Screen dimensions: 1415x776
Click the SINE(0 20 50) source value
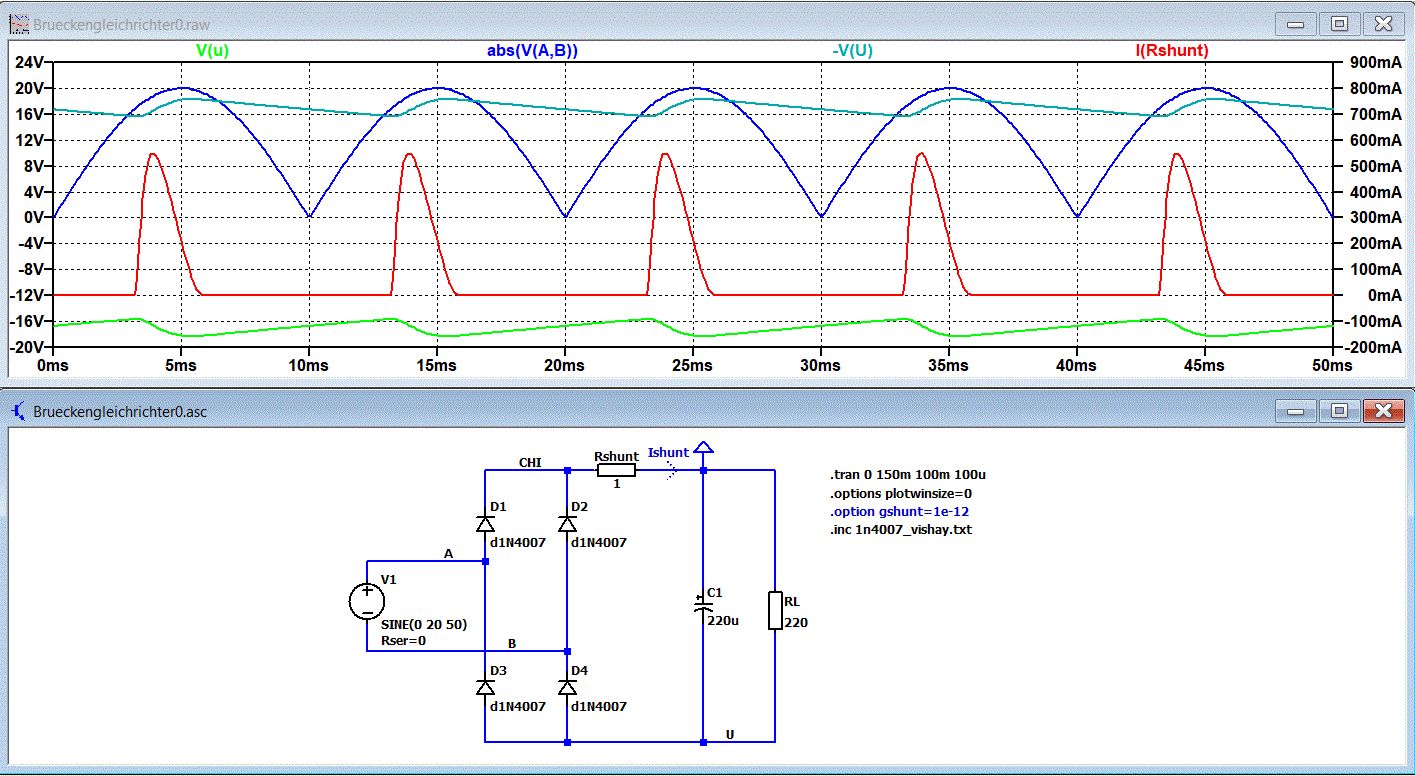(x=424, y=624)
